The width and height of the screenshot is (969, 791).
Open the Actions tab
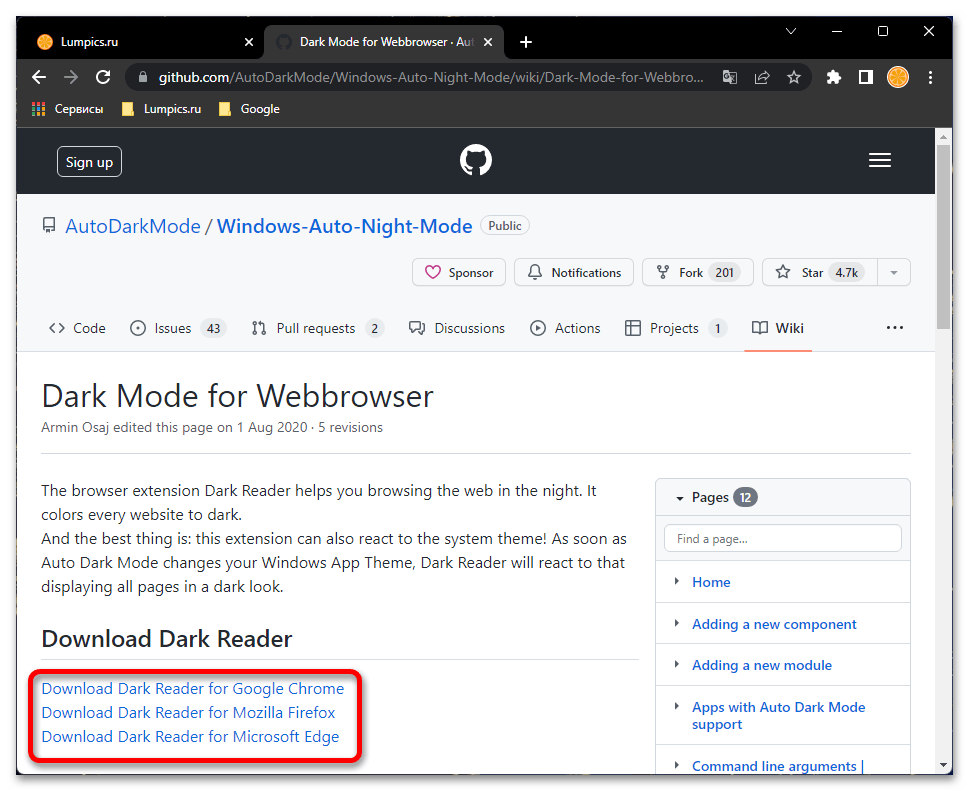point(565,328)
